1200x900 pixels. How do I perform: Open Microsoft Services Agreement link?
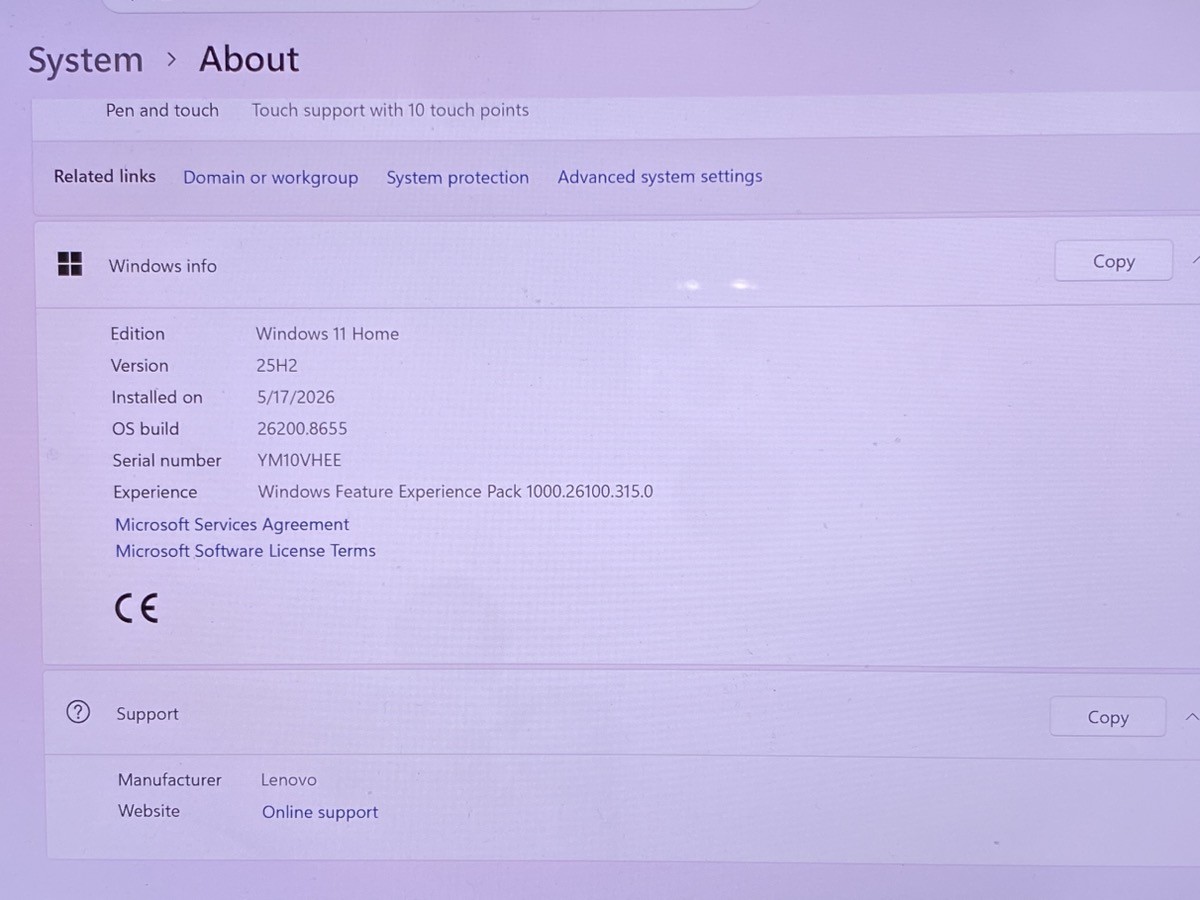(232, 524)
